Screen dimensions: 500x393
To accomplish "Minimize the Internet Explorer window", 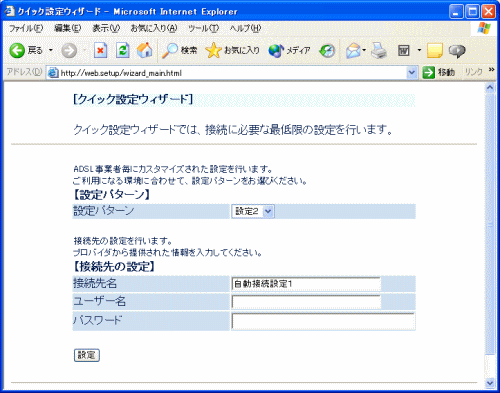I will (456, 12).
